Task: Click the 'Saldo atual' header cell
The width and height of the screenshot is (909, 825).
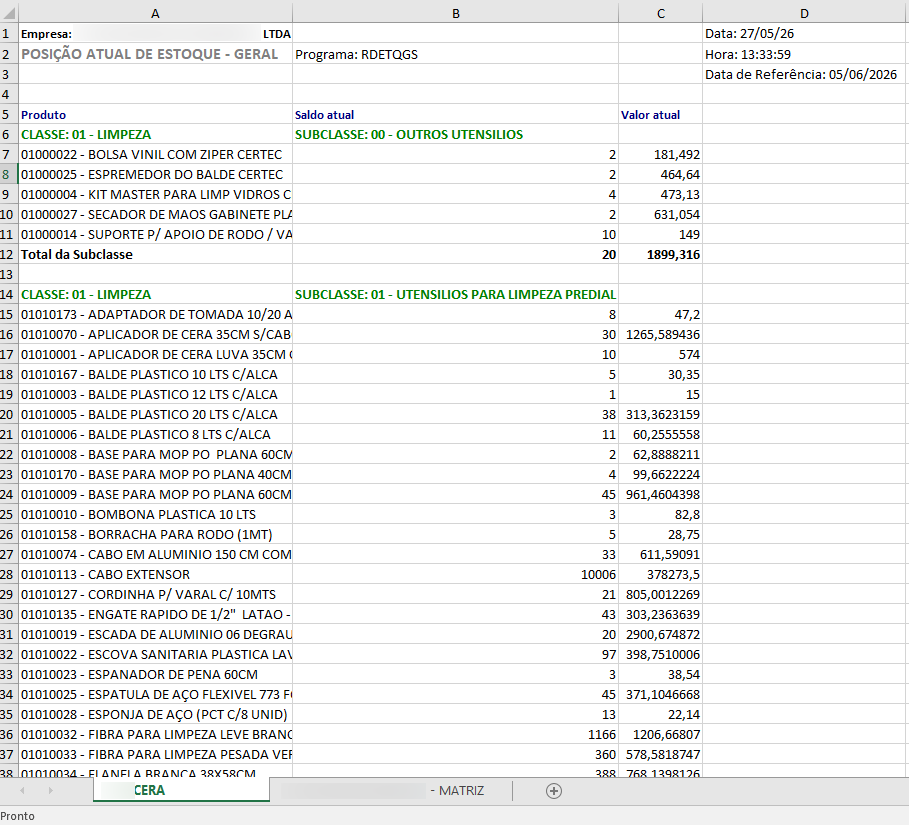Action: [x=455, y=115]
